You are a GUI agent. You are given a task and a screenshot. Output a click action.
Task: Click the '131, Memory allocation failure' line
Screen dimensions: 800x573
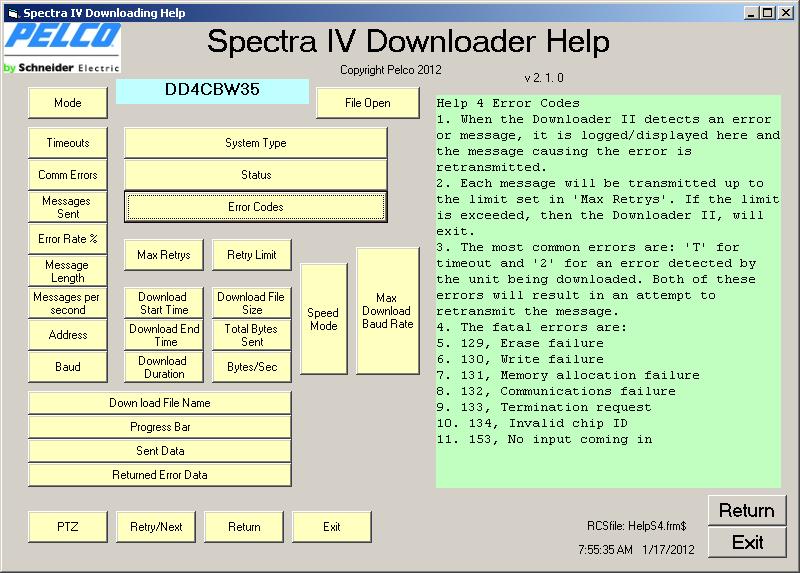point(580,376)
